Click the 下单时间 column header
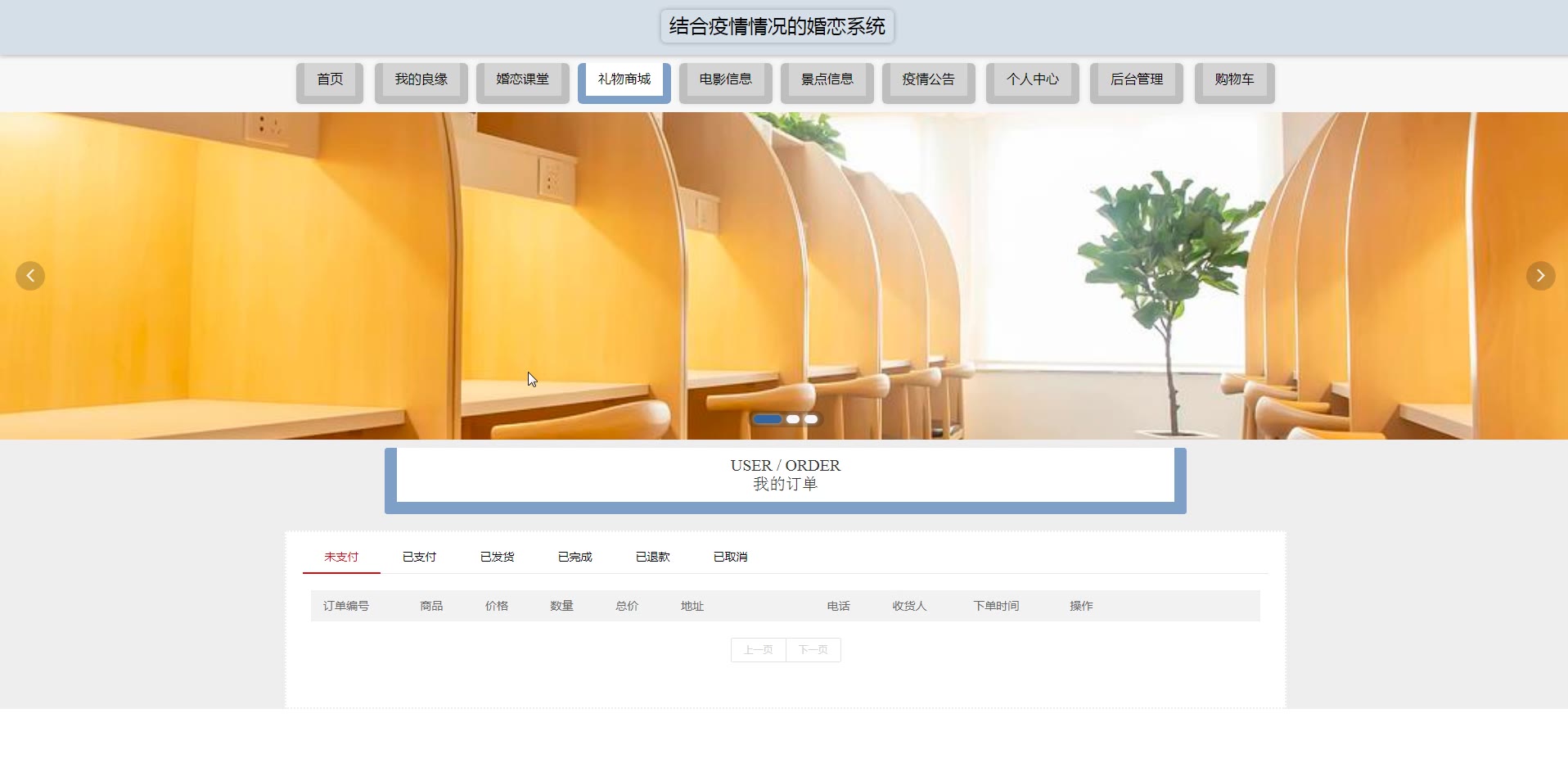Image resolution: width=1568 pixels, height=763 pixels. [x=996, y=606]
